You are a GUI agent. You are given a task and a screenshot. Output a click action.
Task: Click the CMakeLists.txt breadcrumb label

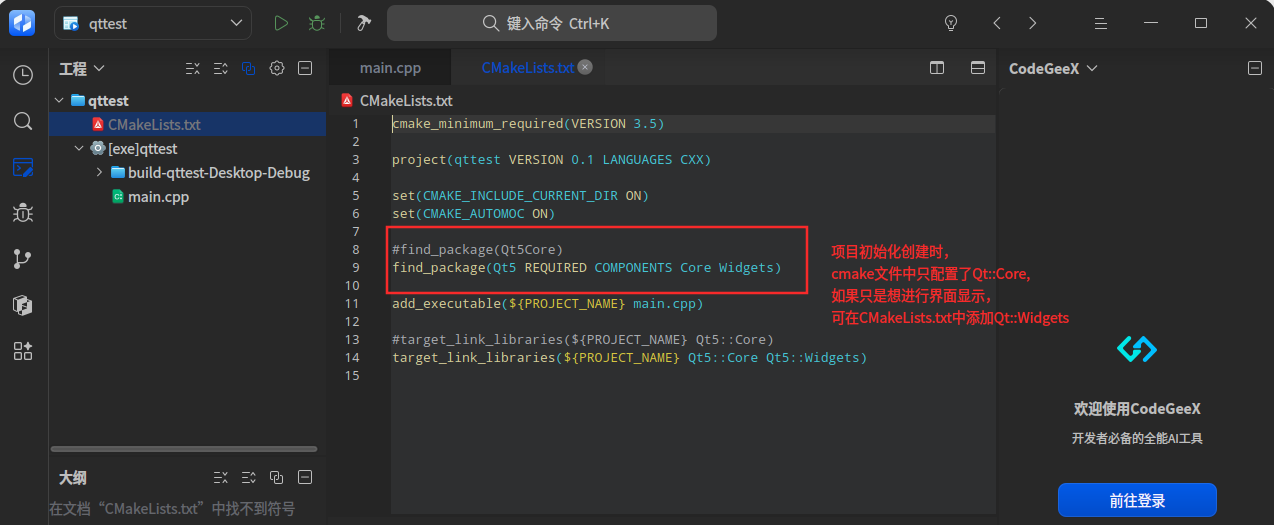pos(406,101)
